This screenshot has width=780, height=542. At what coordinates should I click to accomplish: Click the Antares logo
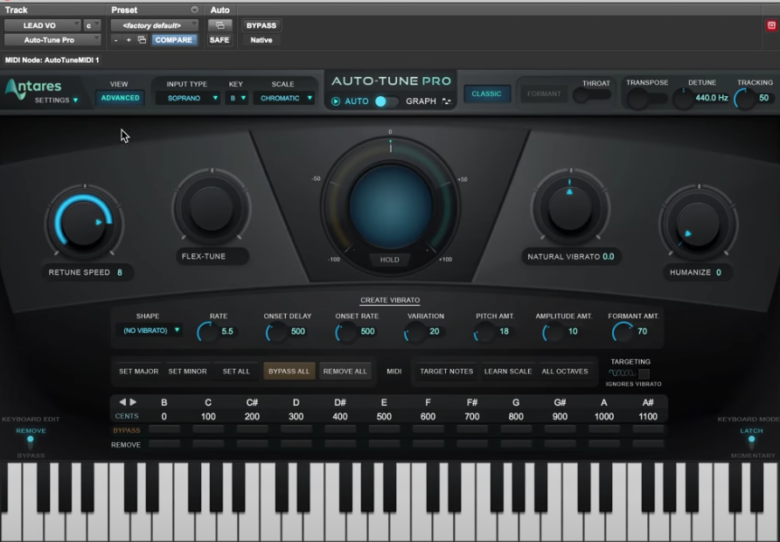[x=33, y=88]
